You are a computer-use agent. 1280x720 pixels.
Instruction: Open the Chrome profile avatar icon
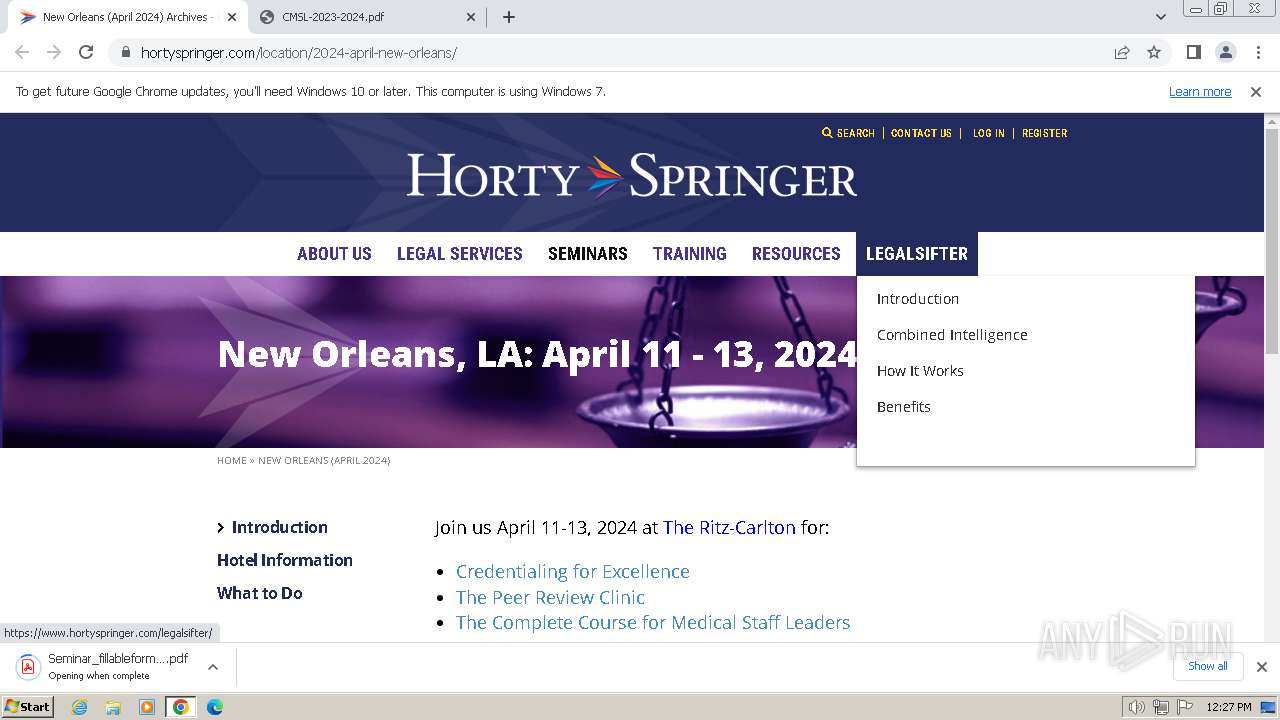(x=1225, y=52)
